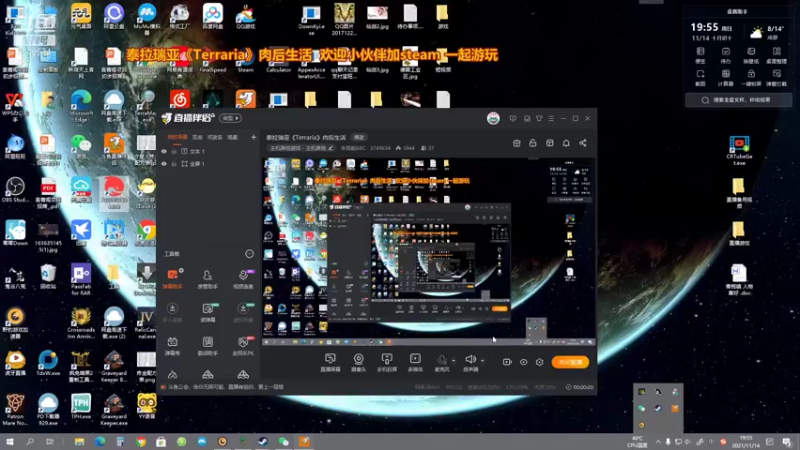Click the taskbar clock
This screenshot has height=450, width=800.
(x=746, y=442)
